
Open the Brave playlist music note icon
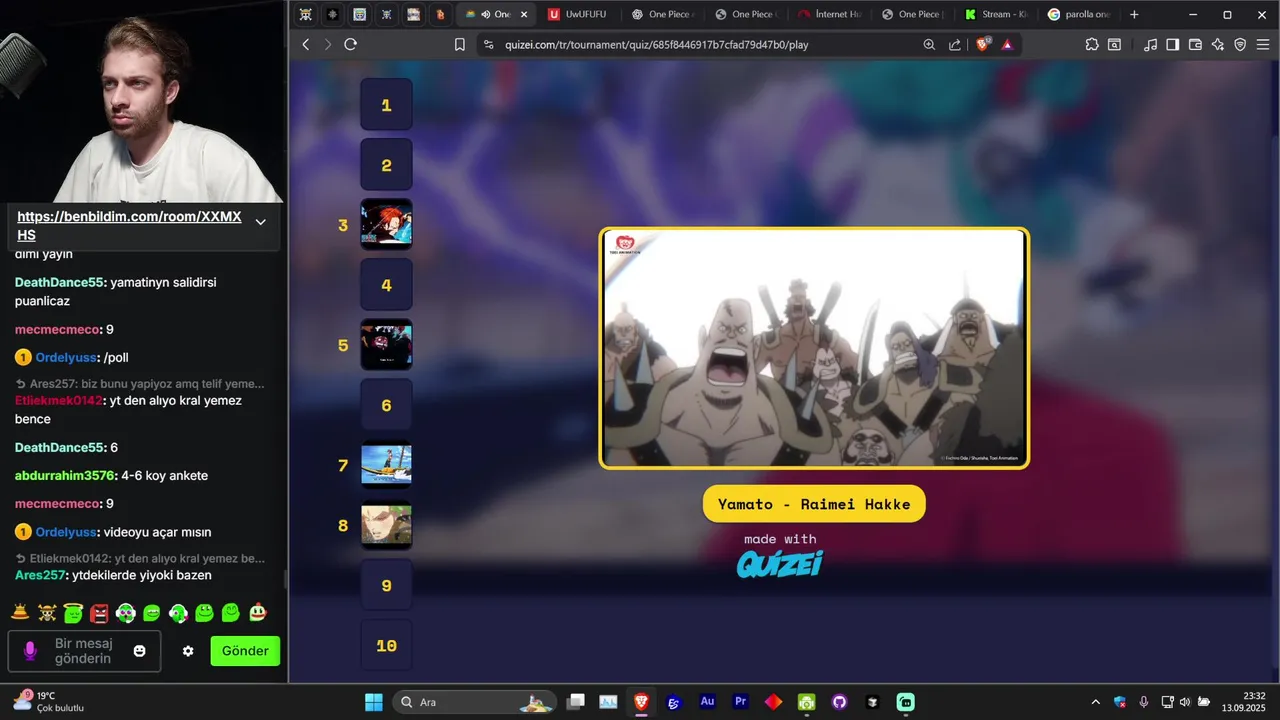pos(1150,44)
